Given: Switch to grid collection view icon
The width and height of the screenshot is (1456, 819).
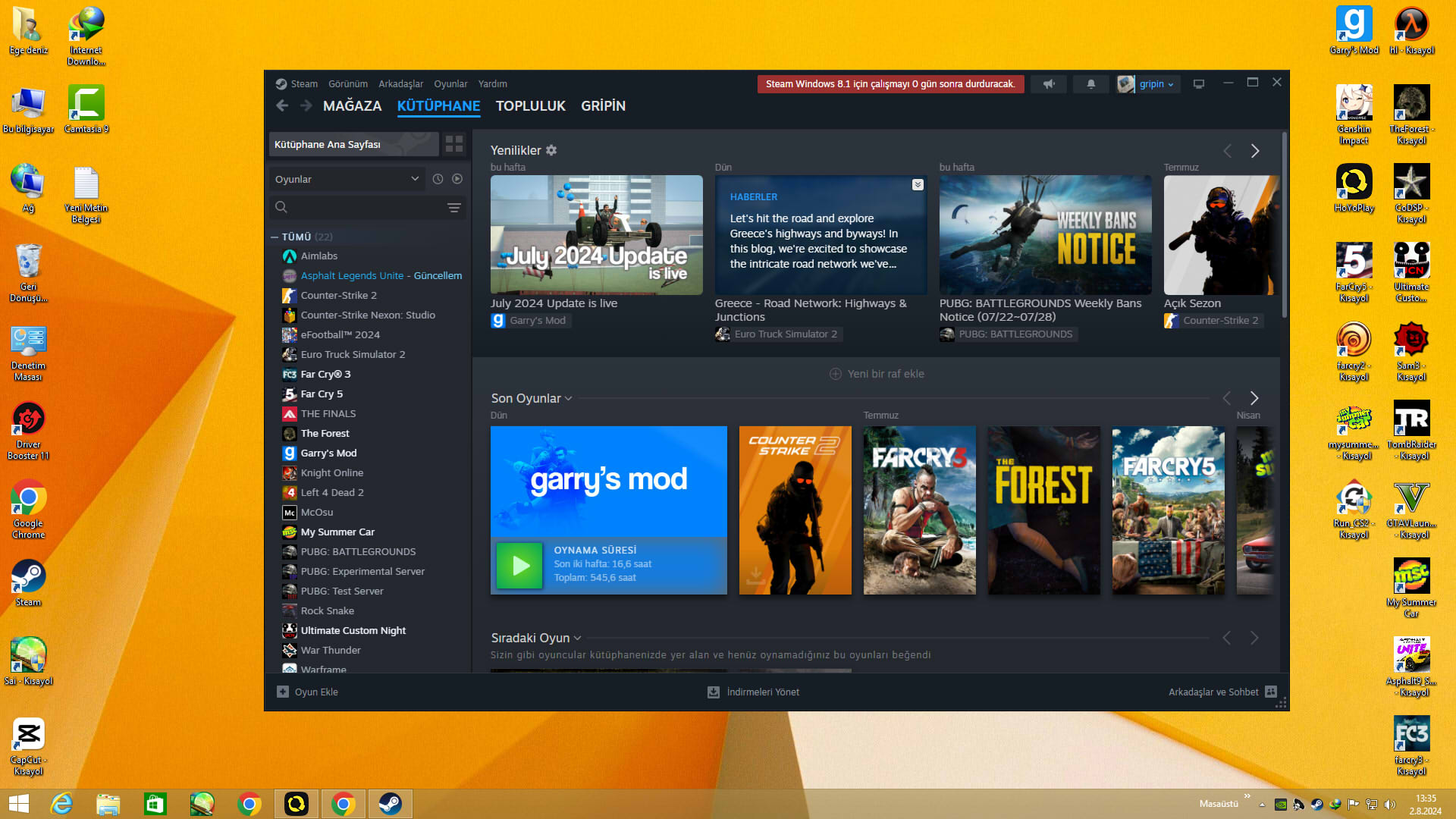Looking at the screenshot, I should 454,144.
